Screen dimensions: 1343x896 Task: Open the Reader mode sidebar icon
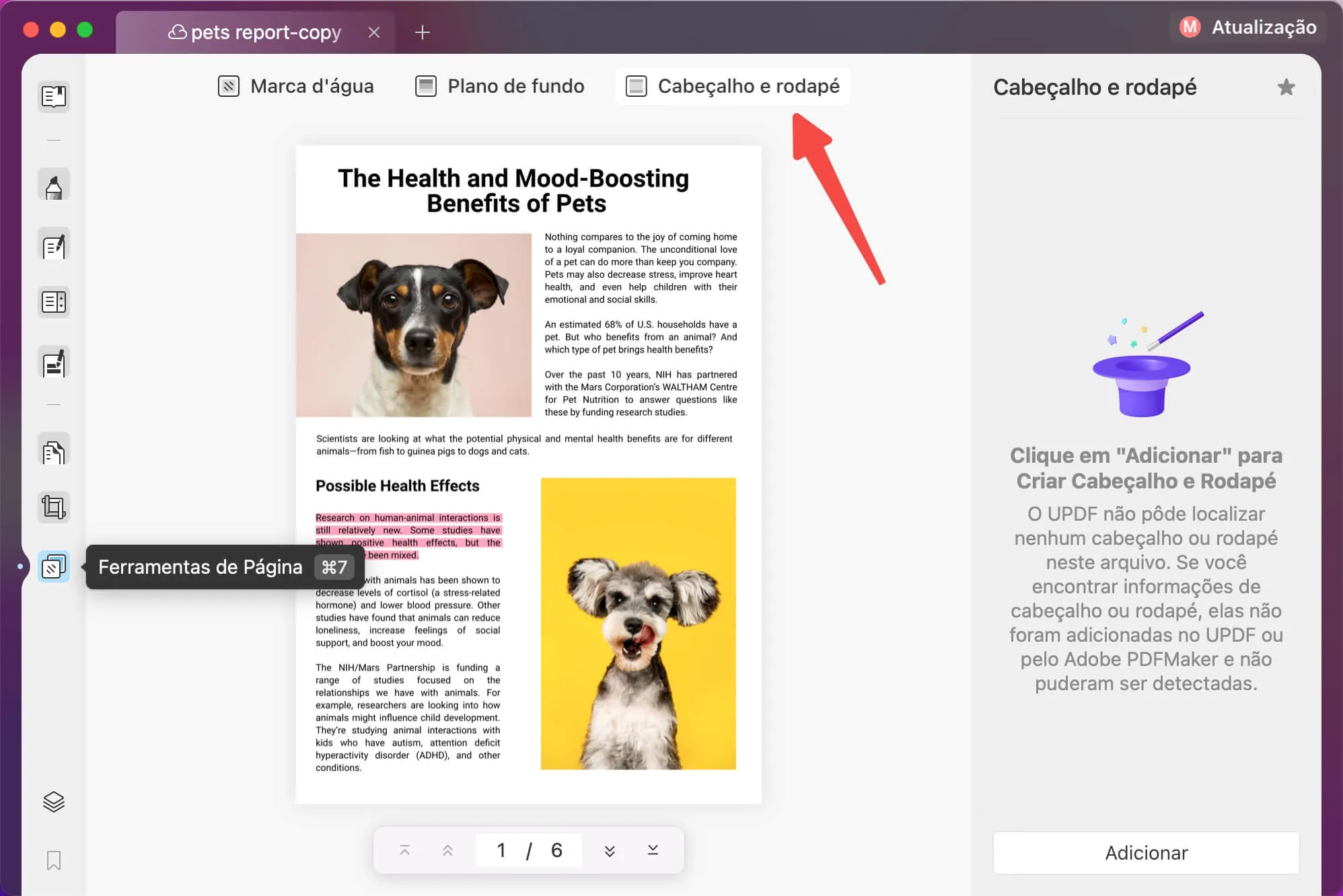tap(54, 96)
